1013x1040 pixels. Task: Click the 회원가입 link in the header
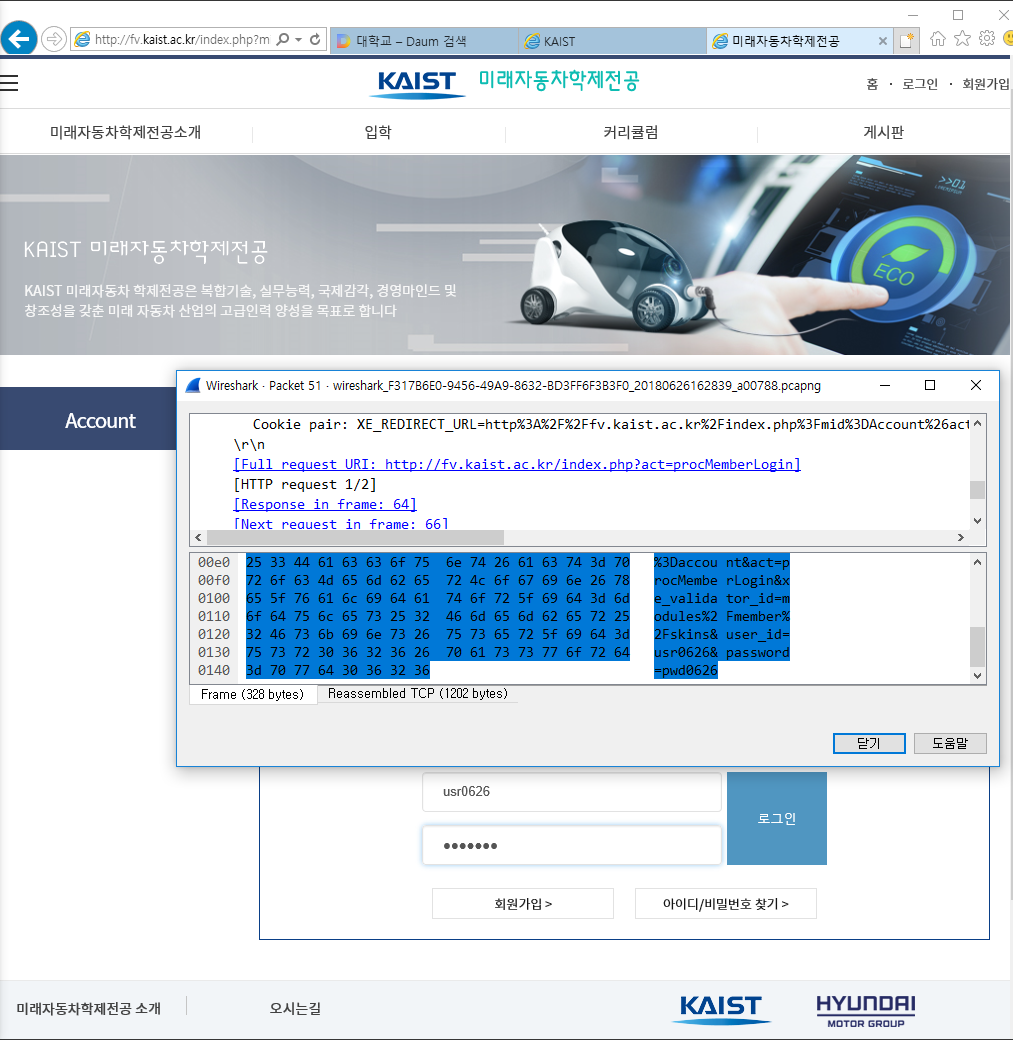tap(985, 84)
